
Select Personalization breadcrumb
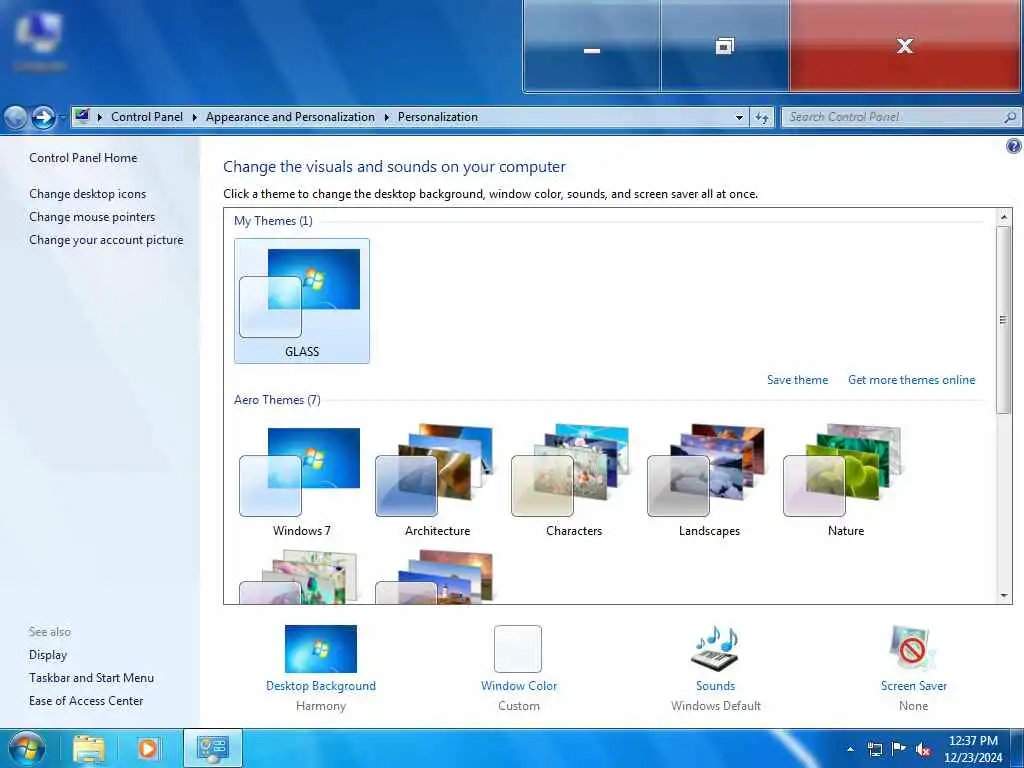(438, 117)
